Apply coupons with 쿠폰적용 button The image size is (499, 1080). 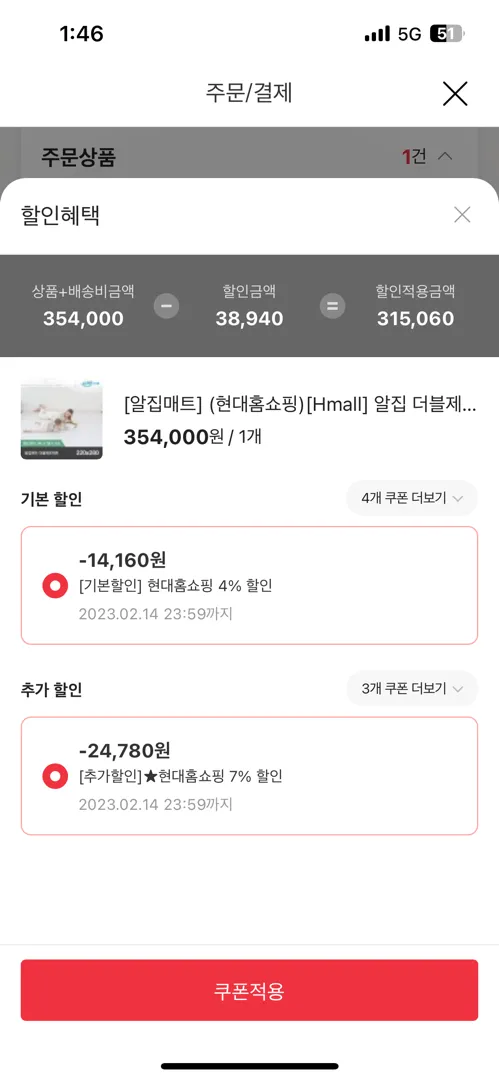(x=249, y=990)
